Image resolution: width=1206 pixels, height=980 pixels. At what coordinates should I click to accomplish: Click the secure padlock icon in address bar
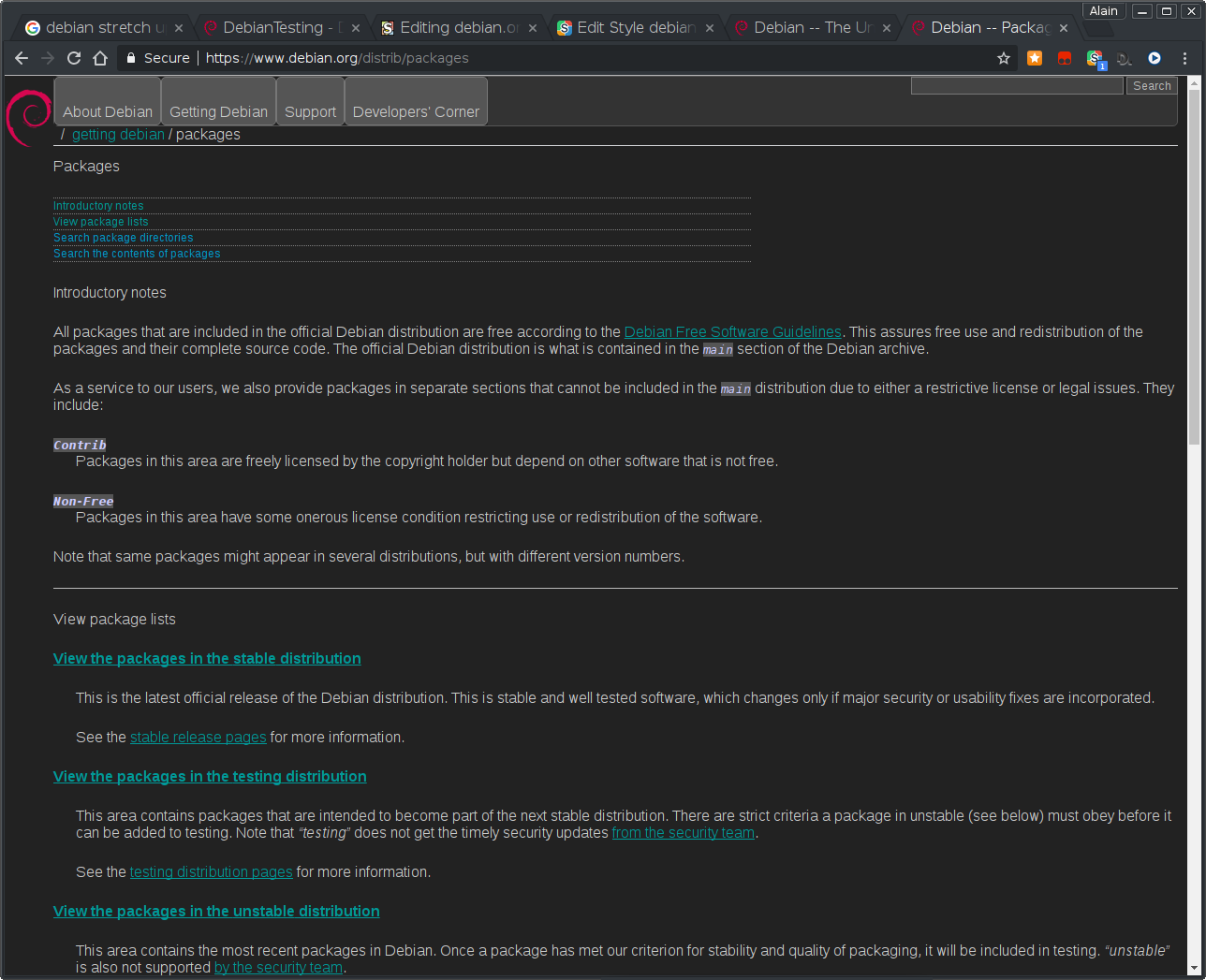(129, 57)
